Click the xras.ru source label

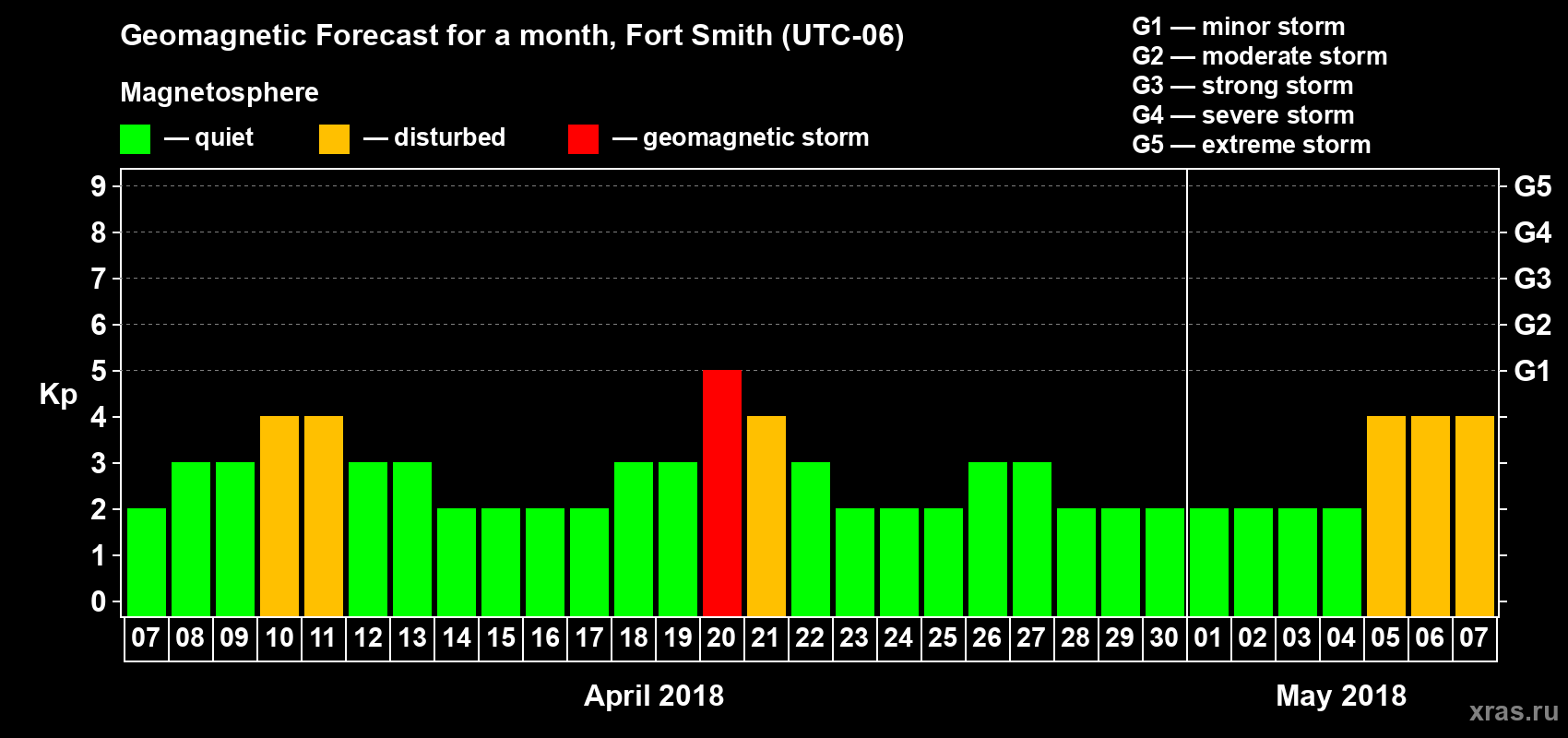1514,711
